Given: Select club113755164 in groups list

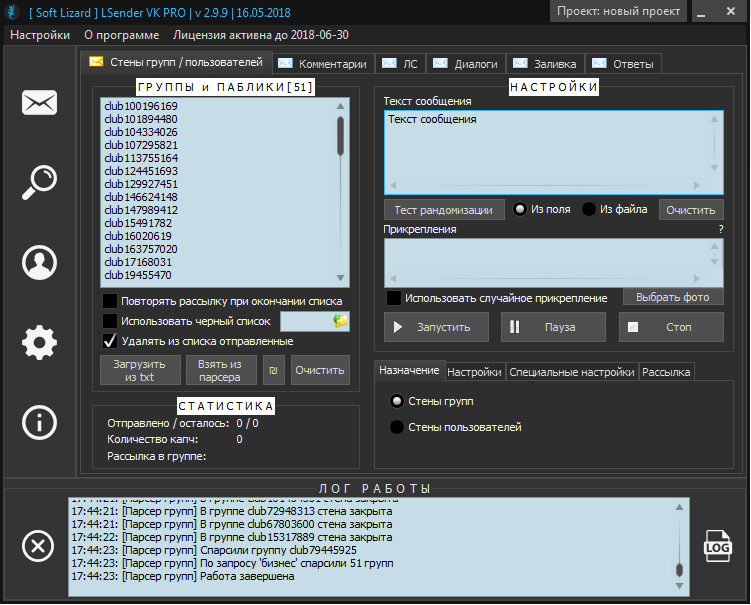Looking at the screenshot, I should tap(141, 158).
